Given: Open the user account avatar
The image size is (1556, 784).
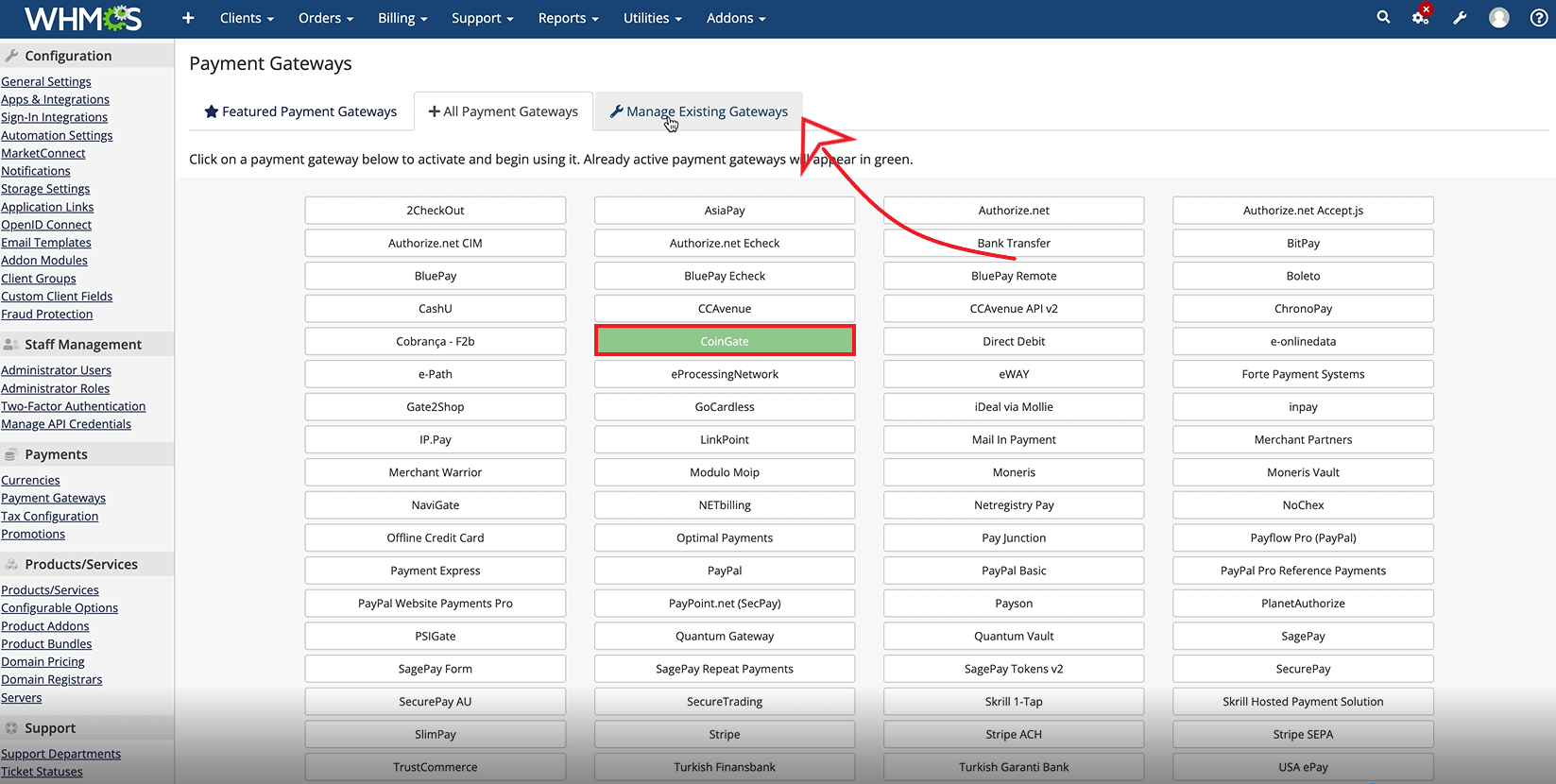Looking at the screenshot, I should (x=1499, y=18).
